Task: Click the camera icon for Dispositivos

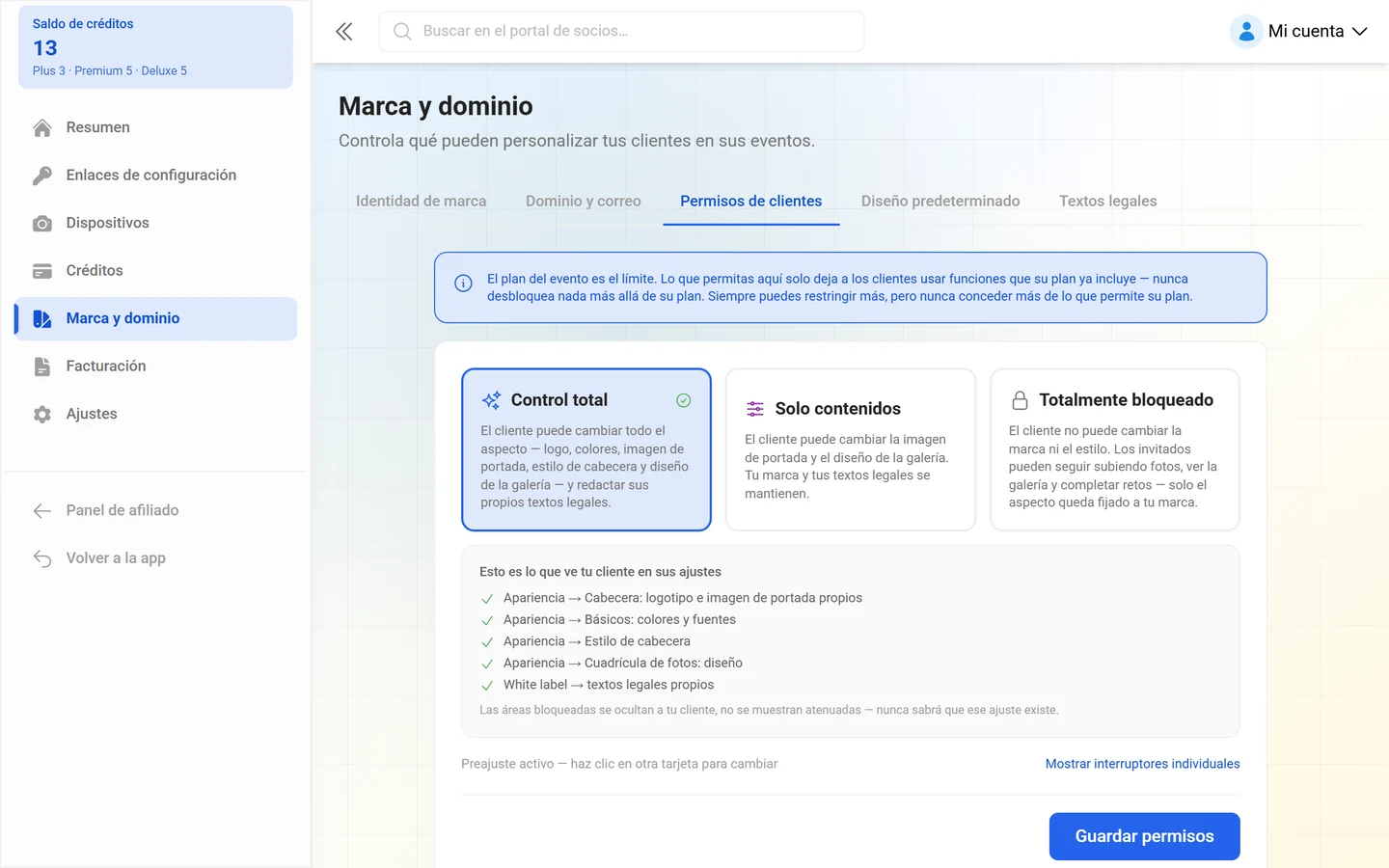Action: (x=42, y=224)
